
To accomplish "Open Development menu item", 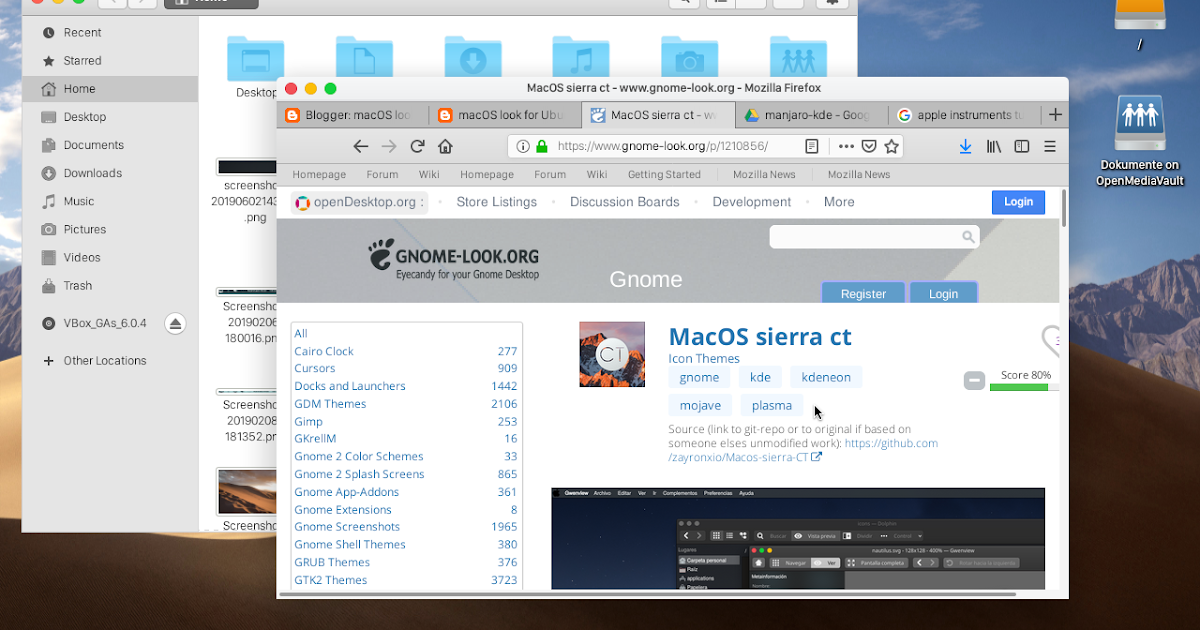I will pos(752,202).
